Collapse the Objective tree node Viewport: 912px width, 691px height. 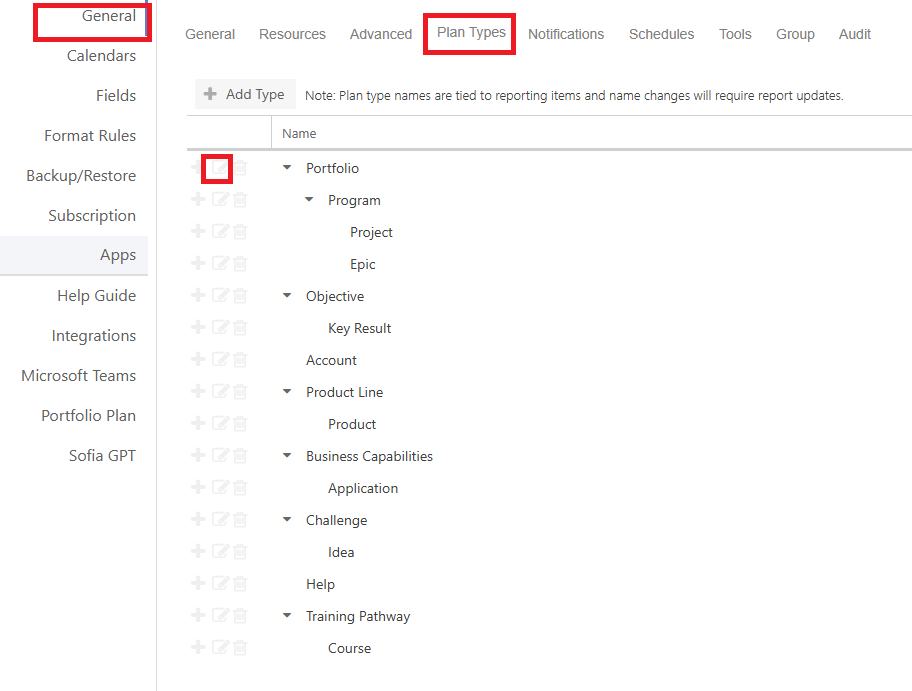pos(287,295)
